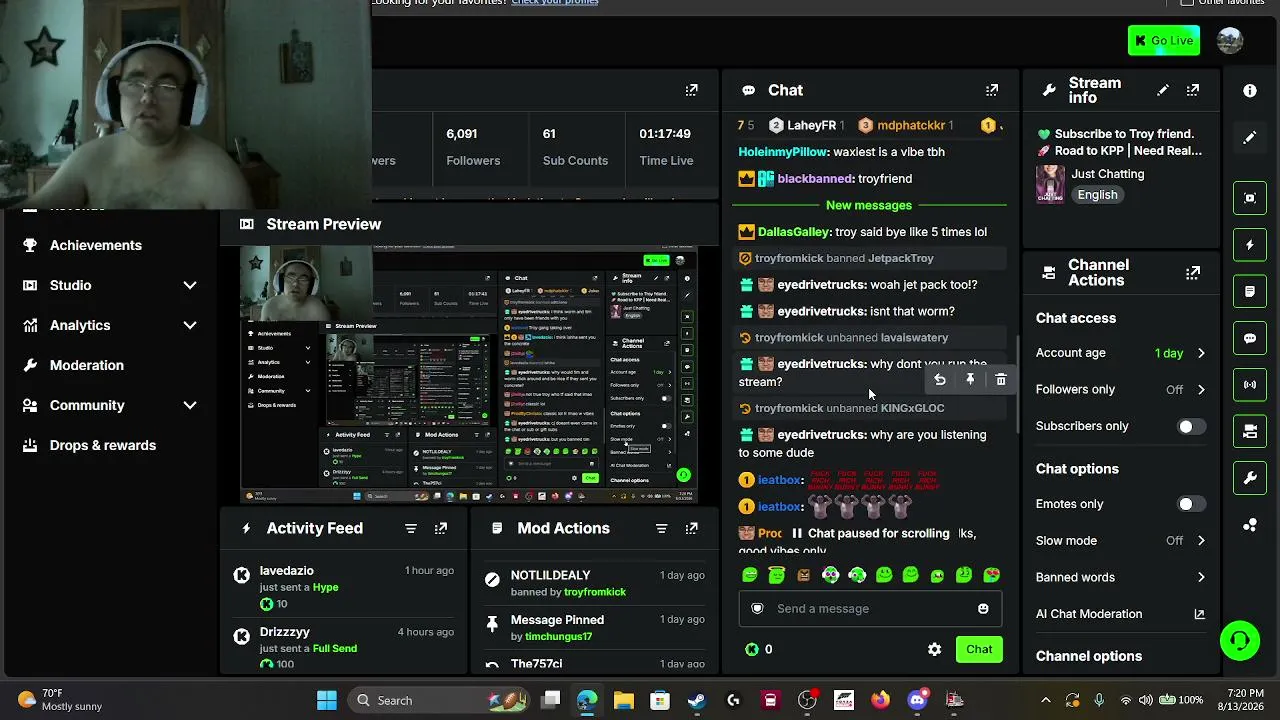Image resolution: width=1280 pixels, height=720 pixels.
Task: Click the Go Live button
Action: pyautogui.click(x=1164, y=40)
